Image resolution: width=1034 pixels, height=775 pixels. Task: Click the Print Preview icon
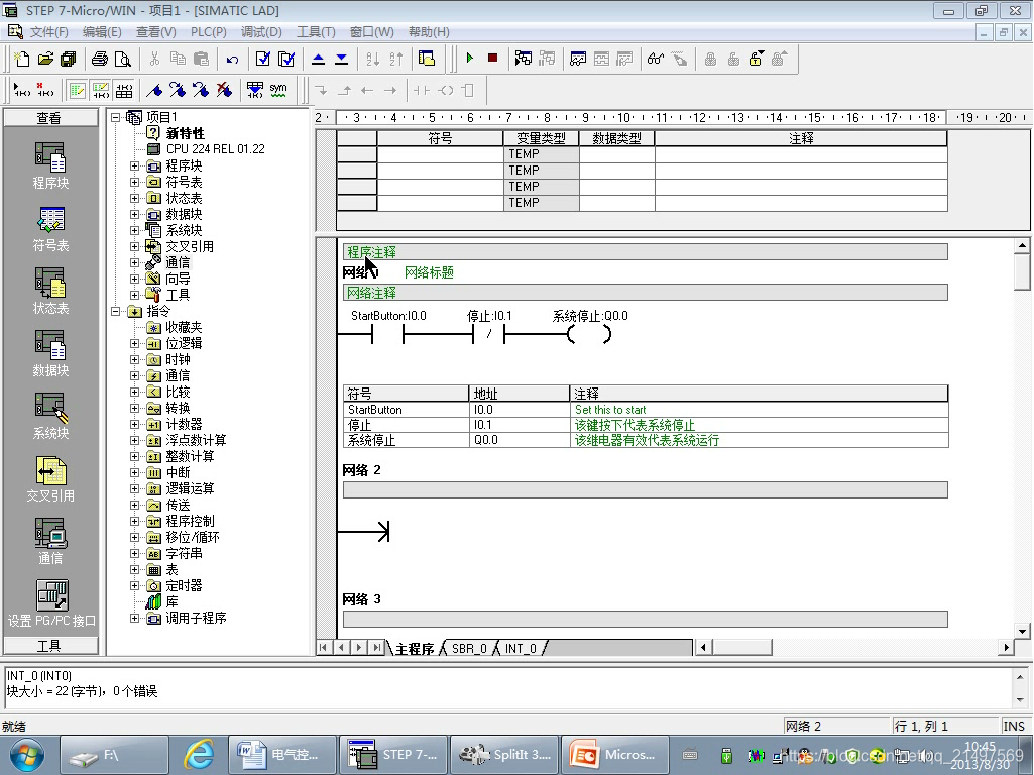(123, 59)
